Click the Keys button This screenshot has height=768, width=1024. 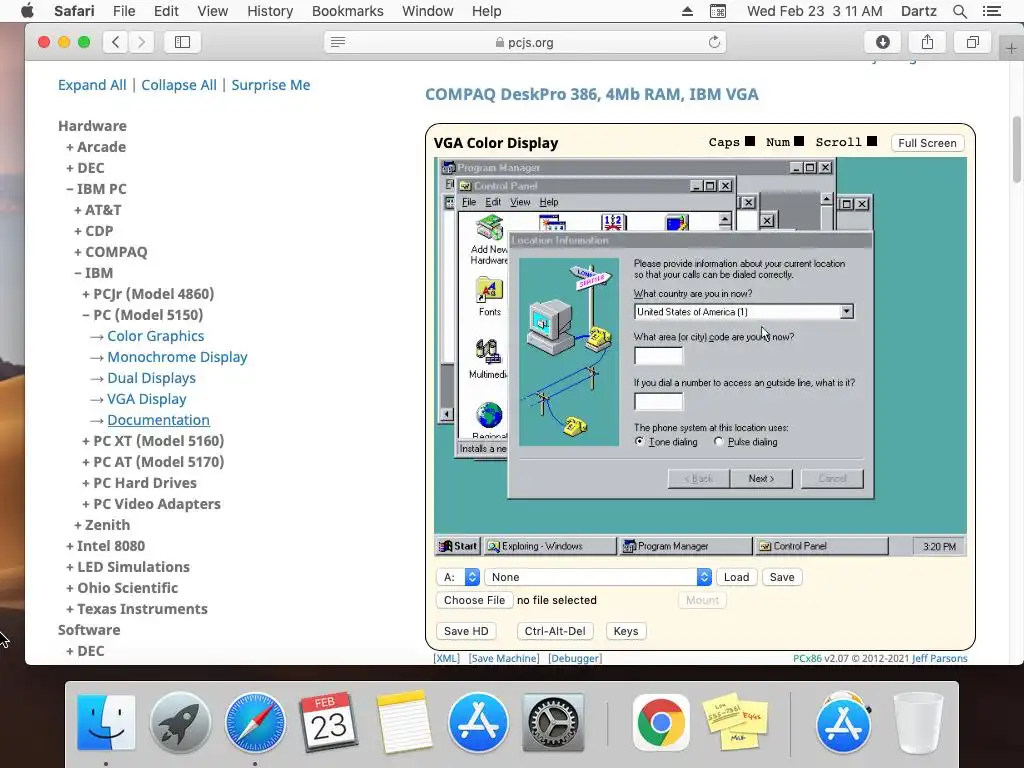point(626,631)
